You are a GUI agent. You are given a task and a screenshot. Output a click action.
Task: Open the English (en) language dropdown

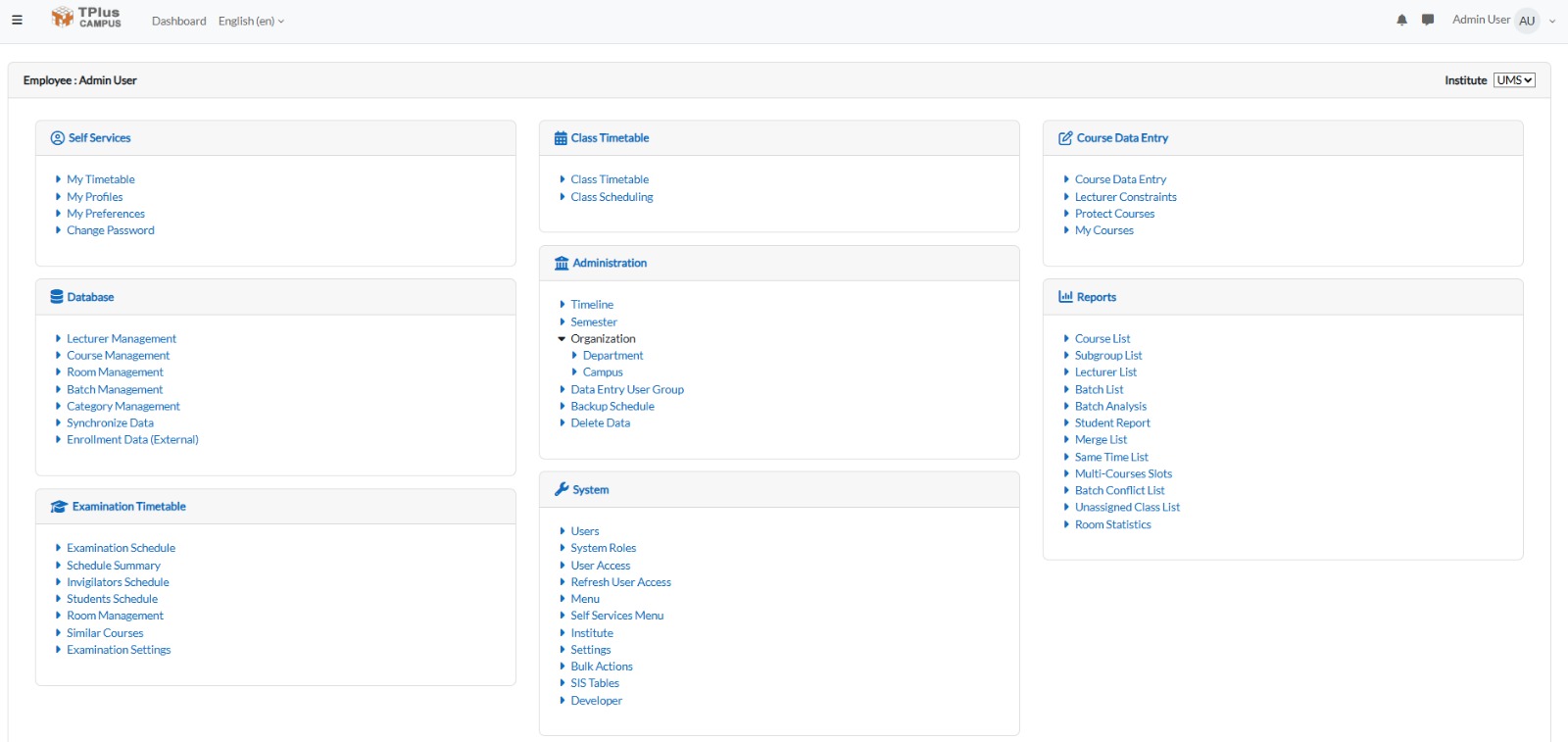pyautogui.click(x=251, y=21)
